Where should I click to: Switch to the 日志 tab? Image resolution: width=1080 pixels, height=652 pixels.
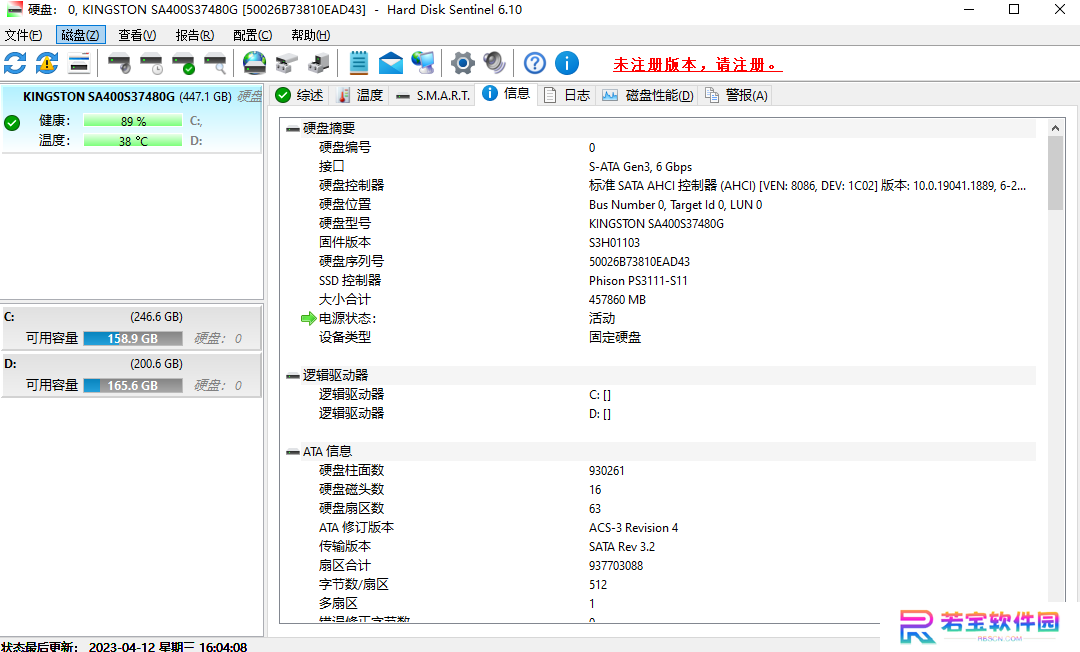567,95
